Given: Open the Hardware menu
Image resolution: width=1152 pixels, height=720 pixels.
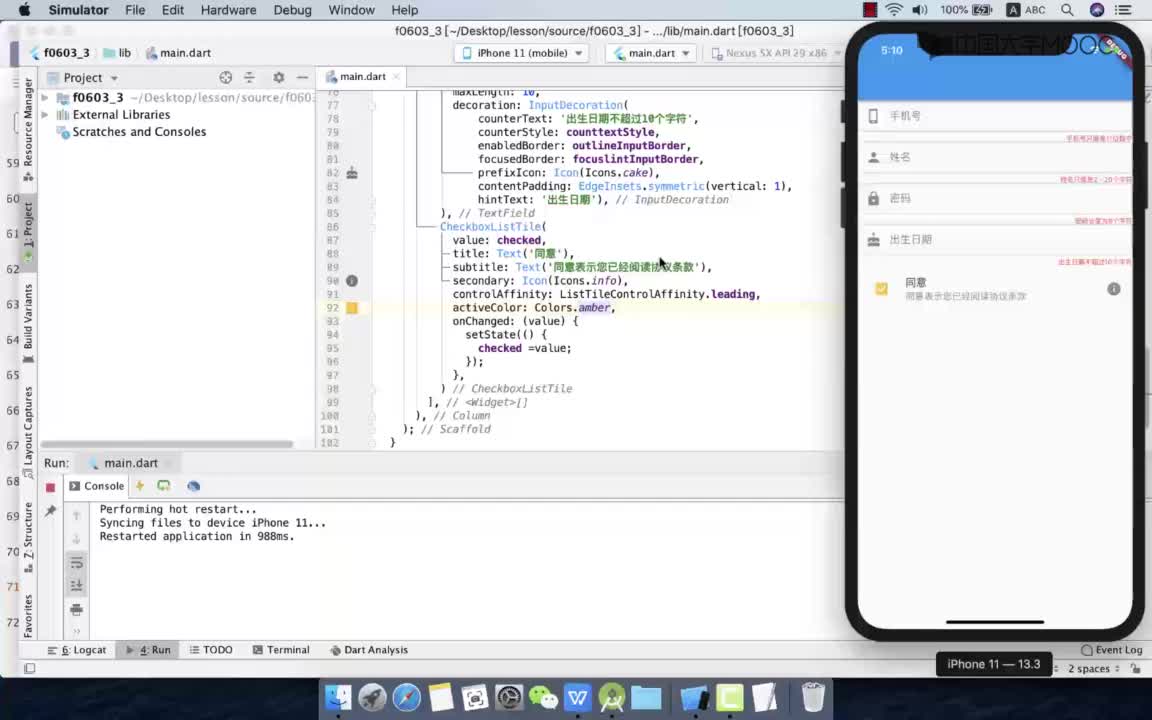Looking at the screenshot, I should (x=228, y=10).
